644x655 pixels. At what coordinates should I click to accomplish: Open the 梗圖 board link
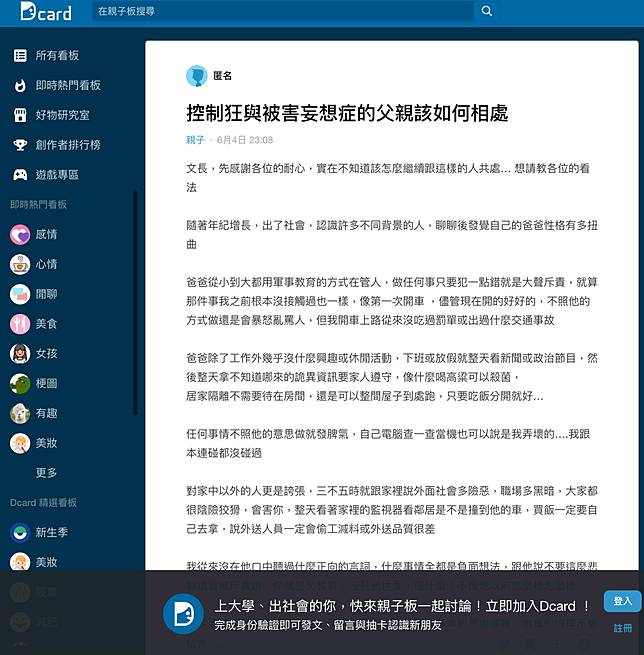pyautogui.click(x=46, y=384)
